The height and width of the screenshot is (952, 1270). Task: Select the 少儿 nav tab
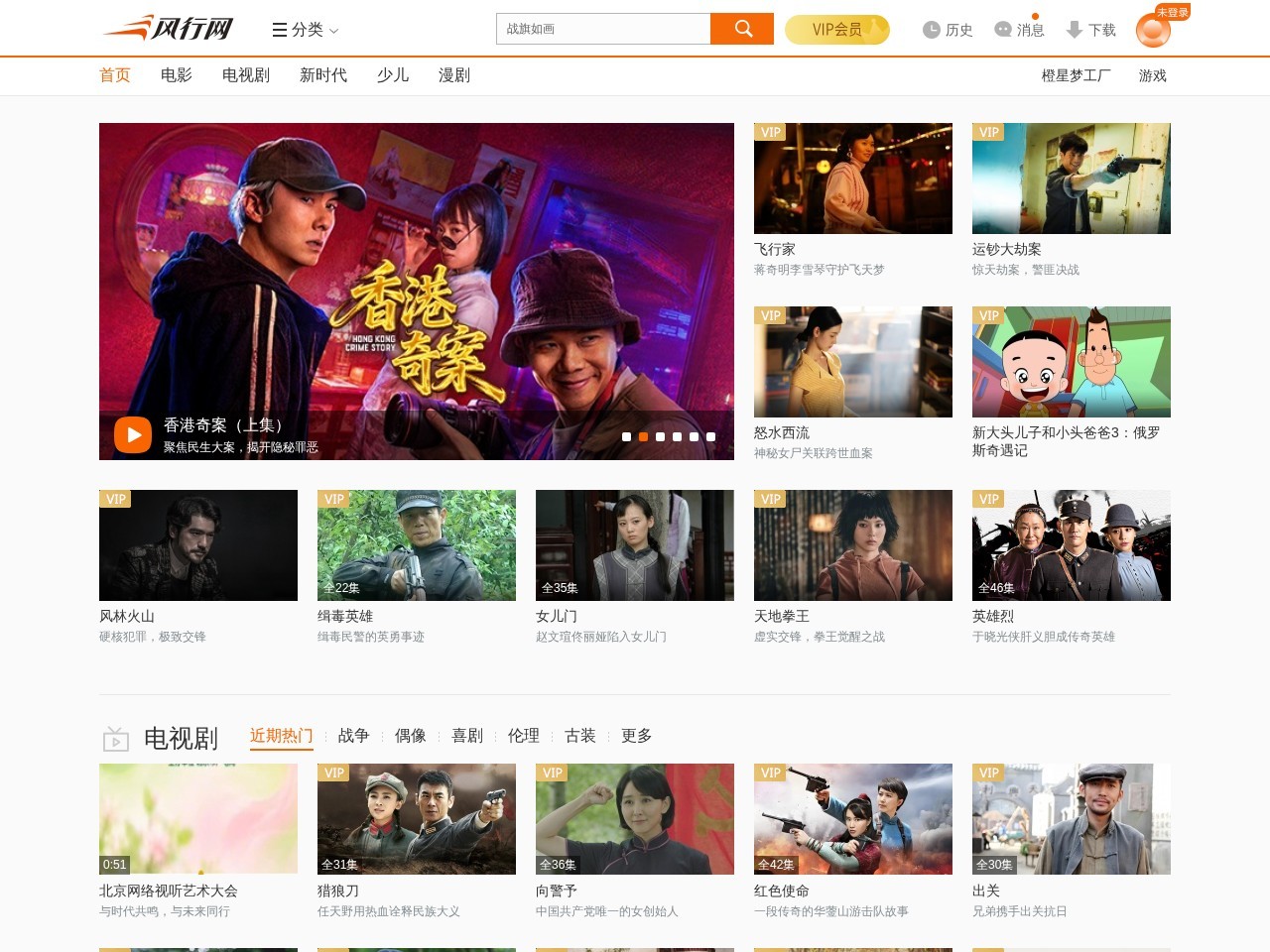(x=393, y=75)
